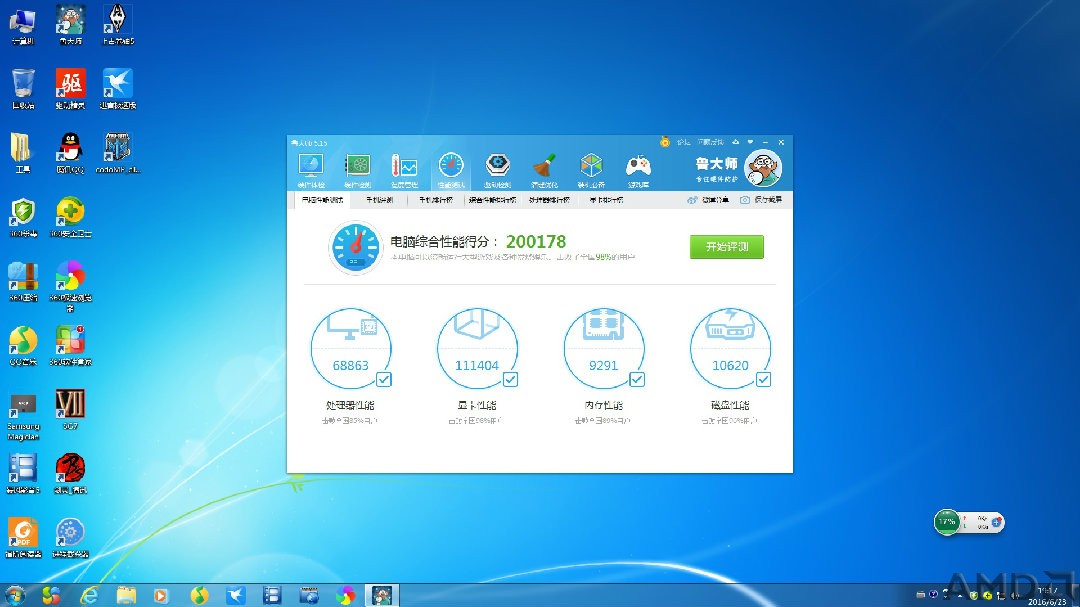Toggle memory score 9291 checkbox
Image resolution: width=1080 pixels, height=607 pixels.
(637, 380)
